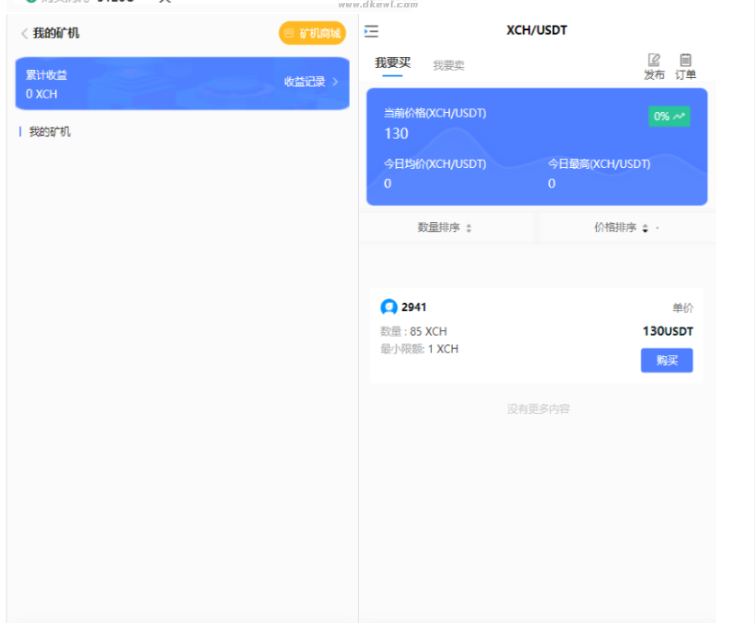Open the 发布 publish icon
This screenshot has width=755, height=623.
pos(654,66)
